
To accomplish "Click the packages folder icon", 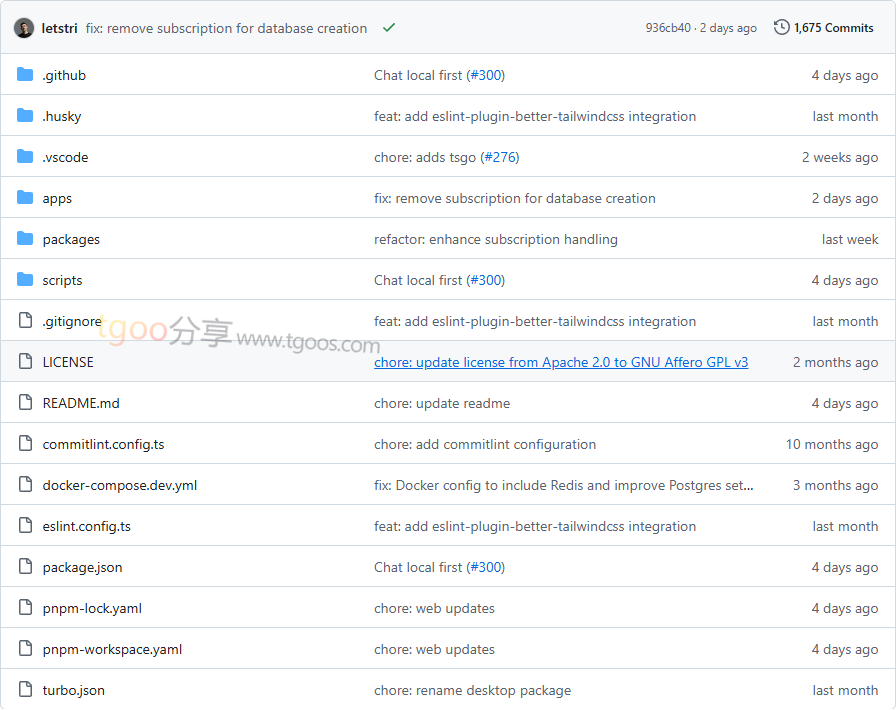I will pyautogui.click(x=25, y=239).
